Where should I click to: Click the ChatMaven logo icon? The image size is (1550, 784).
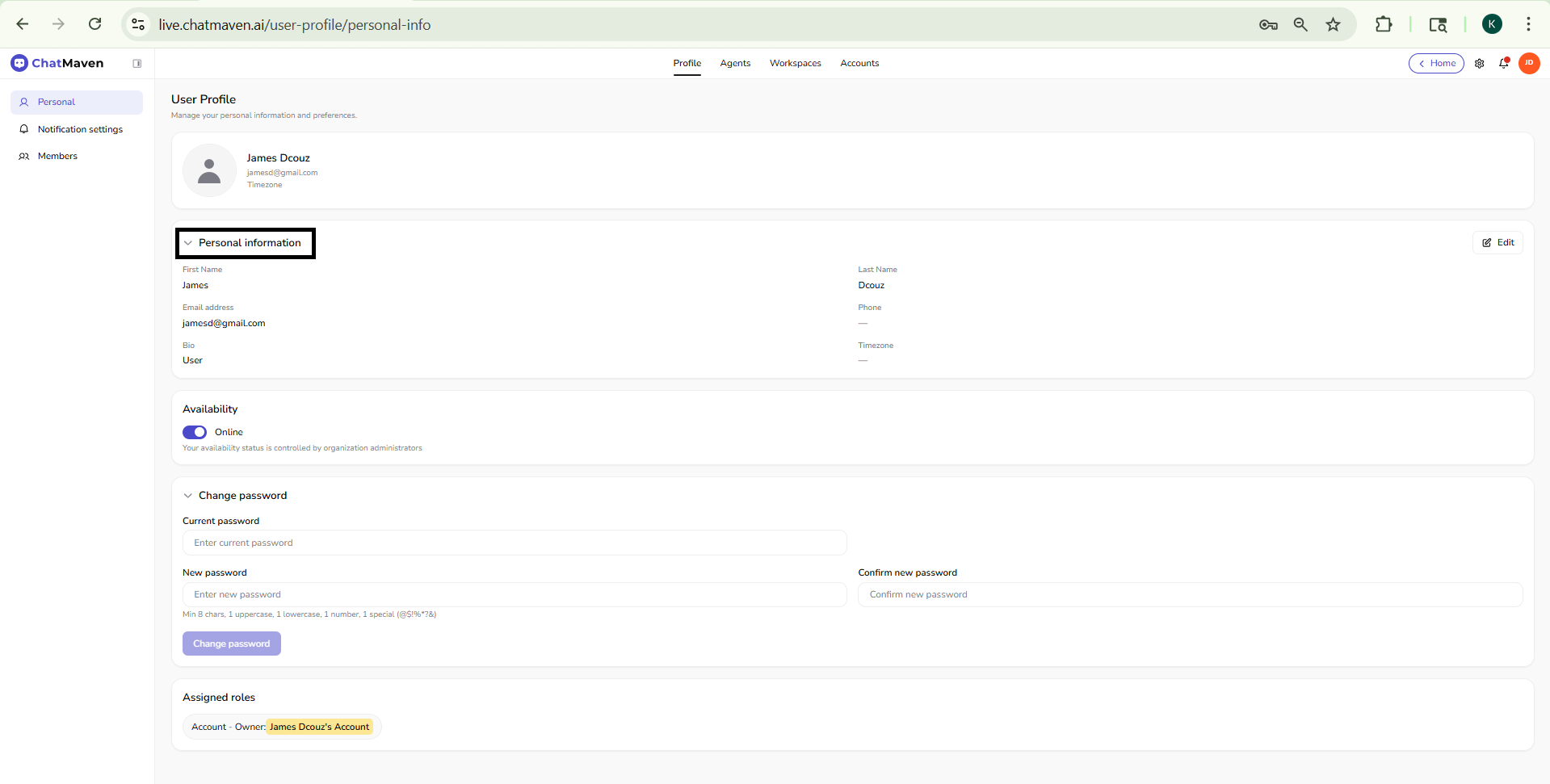[18, 63]
